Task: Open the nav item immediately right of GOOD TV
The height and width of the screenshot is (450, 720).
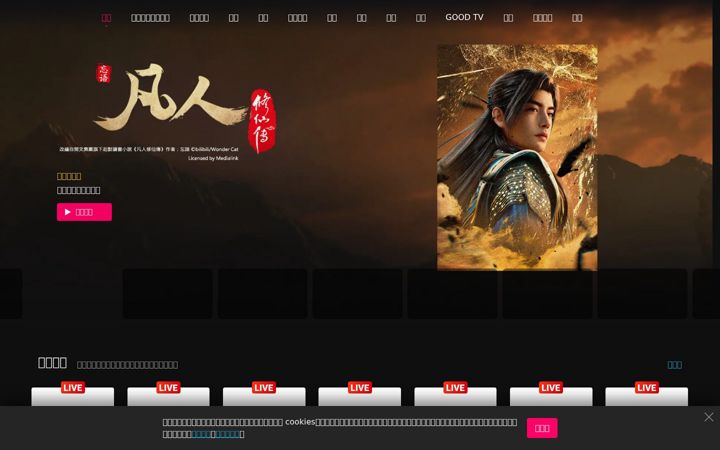Action: coord(508,18)
